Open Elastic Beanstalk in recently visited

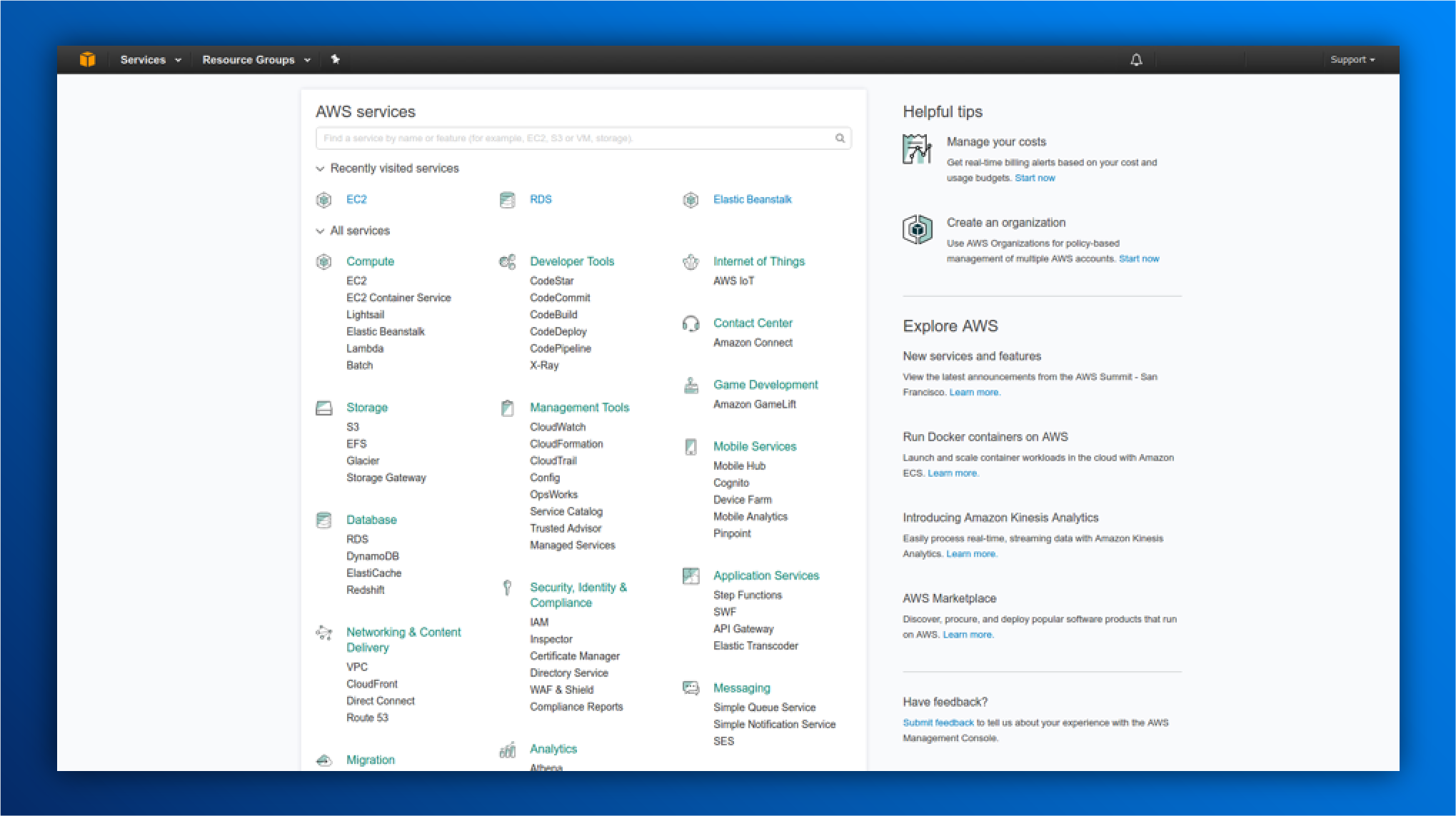coord(753,200)
